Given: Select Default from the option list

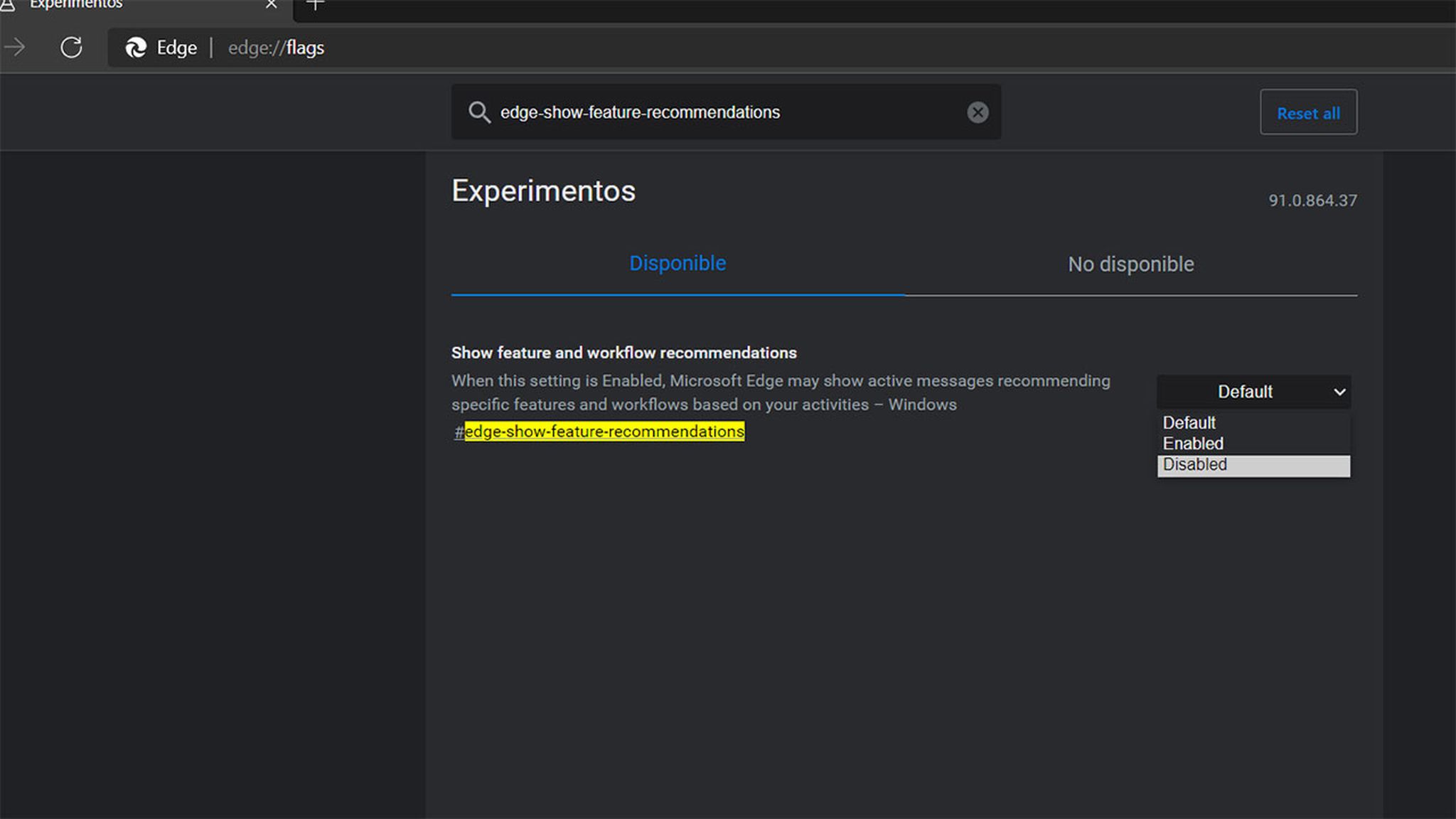Looking at the screenshot, I should (1189, 422).
